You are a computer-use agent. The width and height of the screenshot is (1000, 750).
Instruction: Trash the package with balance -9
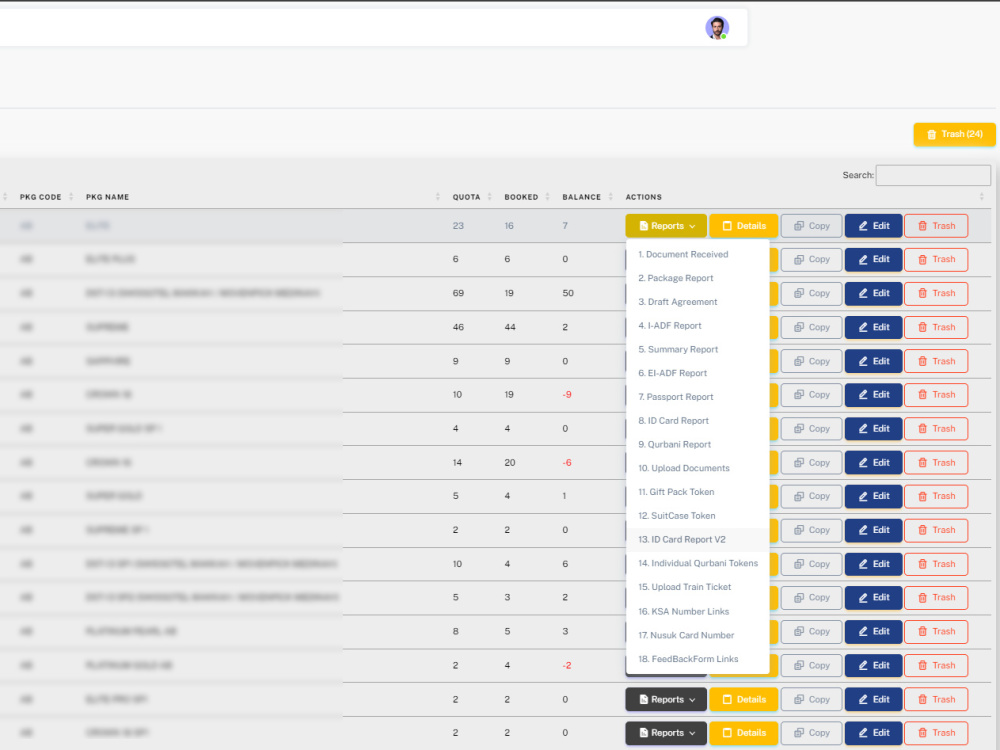pos(936,395)
